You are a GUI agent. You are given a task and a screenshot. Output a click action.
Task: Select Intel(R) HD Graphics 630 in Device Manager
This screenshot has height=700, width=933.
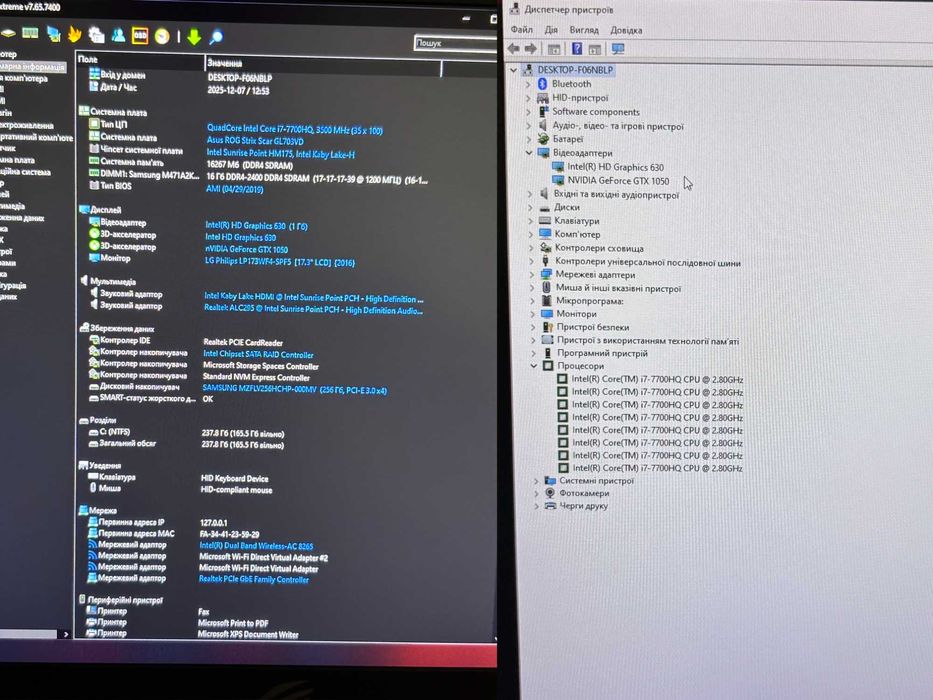click(615, 167)
